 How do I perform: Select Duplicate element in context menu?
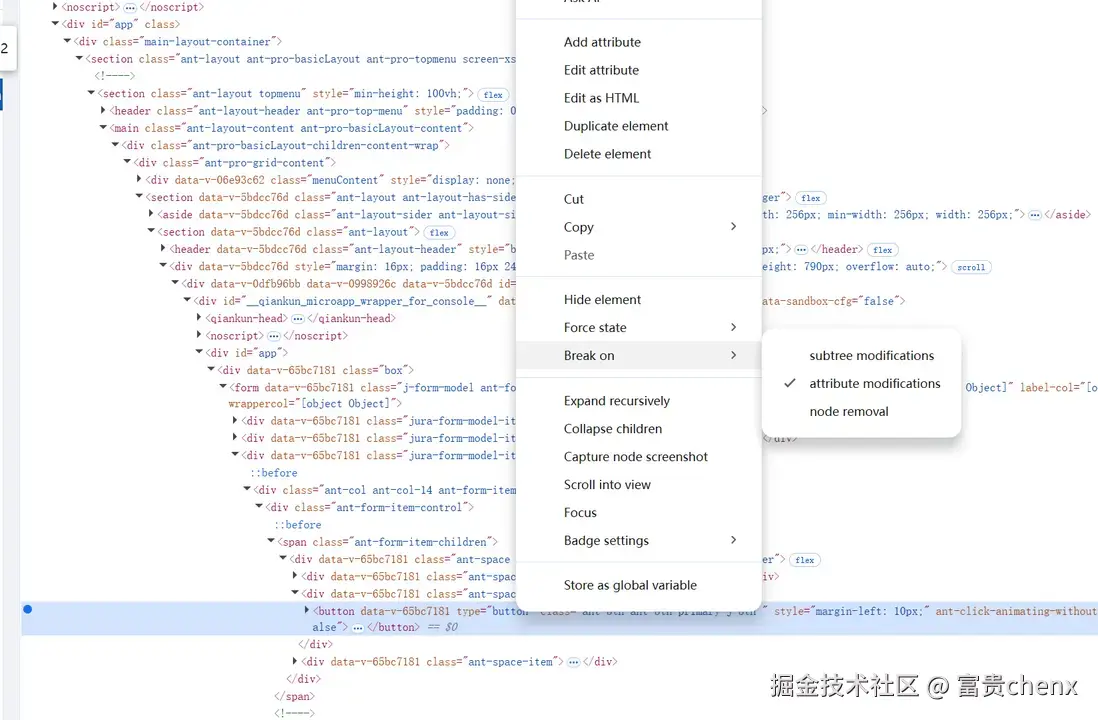639,126
